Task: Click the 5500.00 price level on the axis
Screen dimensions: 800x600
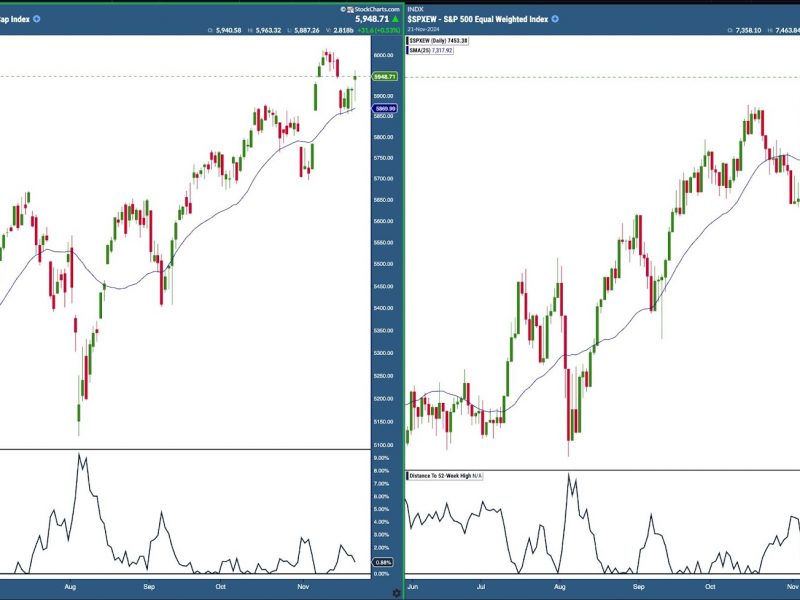Action: (x=383, y=264)
